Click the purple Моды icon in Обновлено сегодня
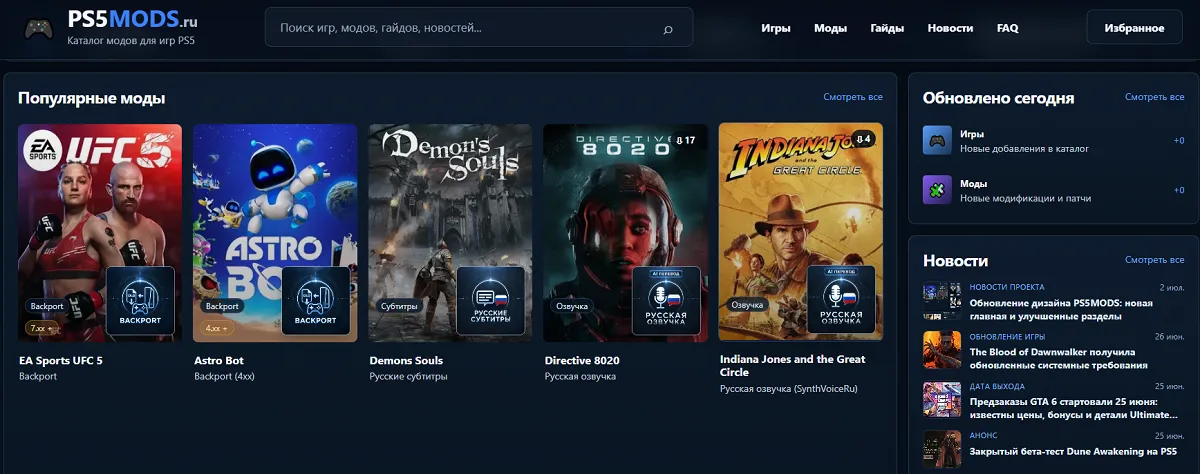Image resolution: width=1200 pixels, height=474 pixels. (937, 190)
